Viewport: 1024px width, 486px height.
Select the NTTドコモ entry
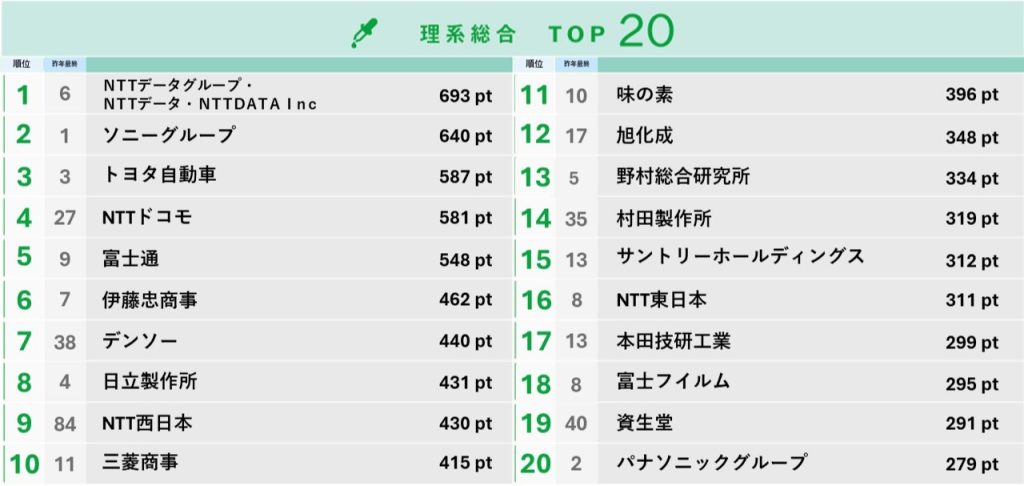tap(147, 217)
